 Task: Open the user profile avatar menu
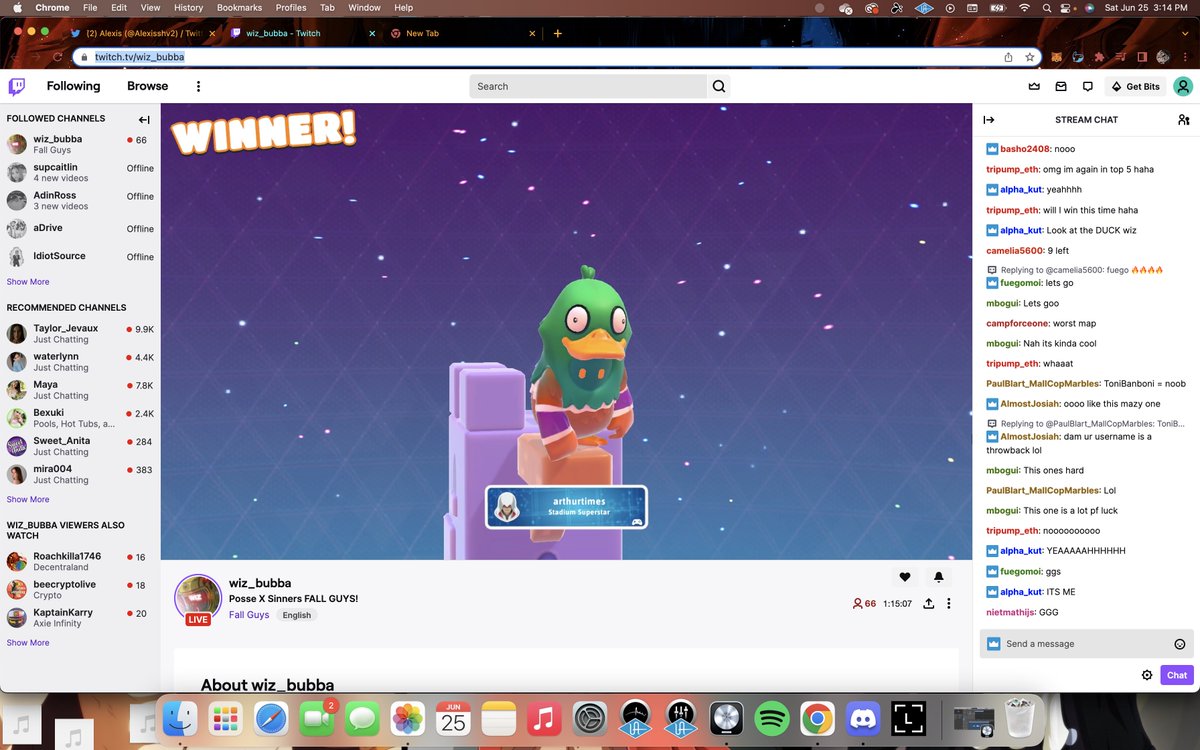[x=1184, y=87]
